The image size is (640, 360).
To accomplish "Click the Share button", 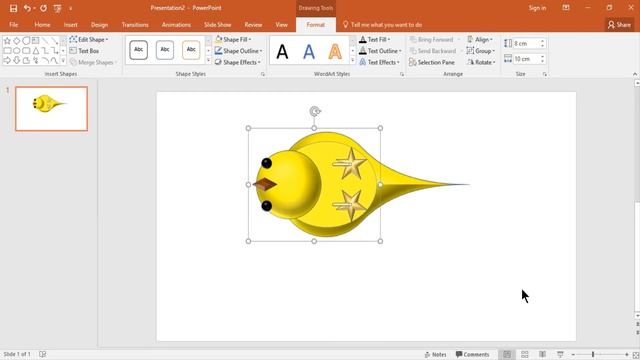I will point(619,25).
